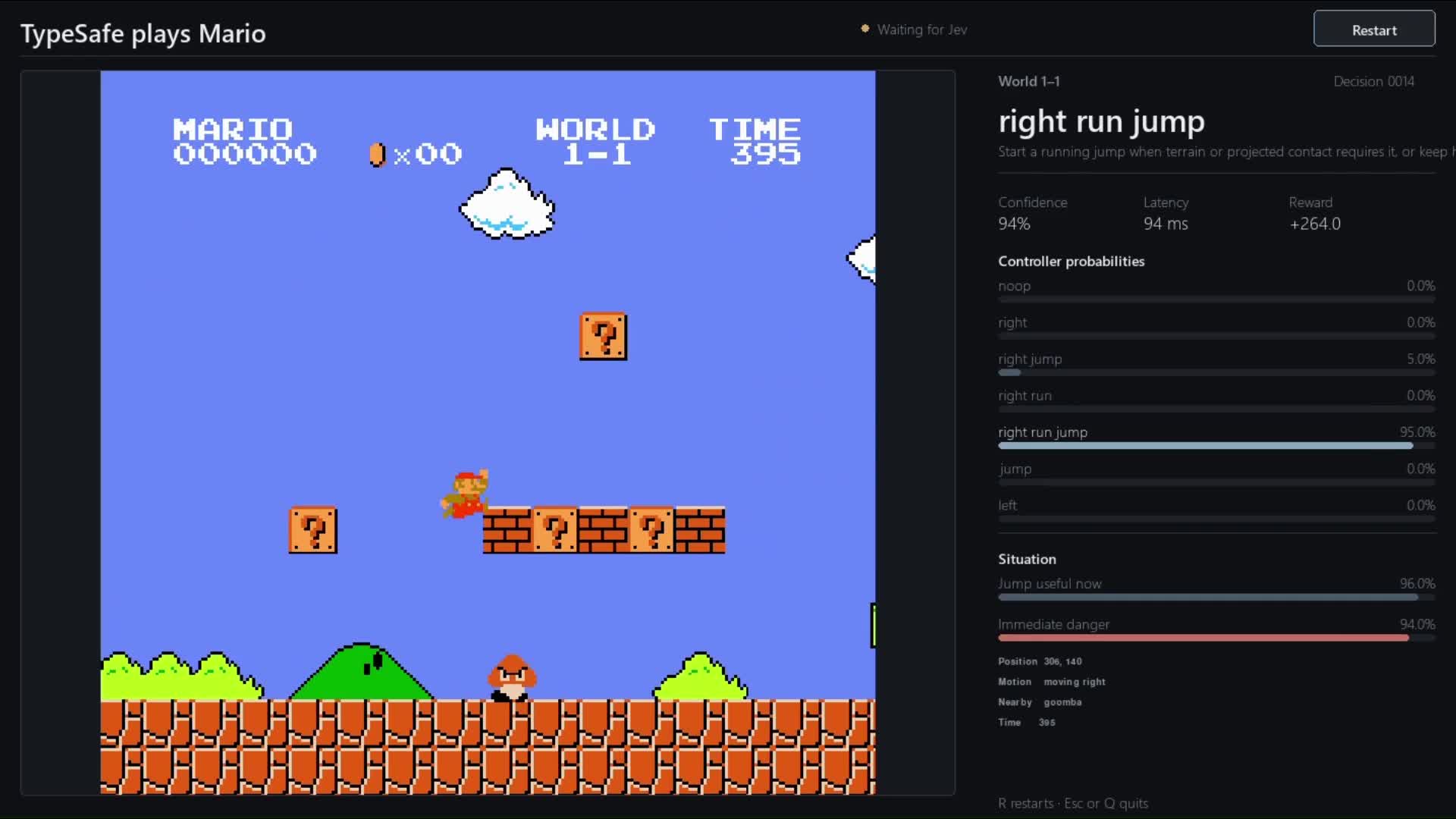
Task: Click the green hill with eyes
Action: 362,671
